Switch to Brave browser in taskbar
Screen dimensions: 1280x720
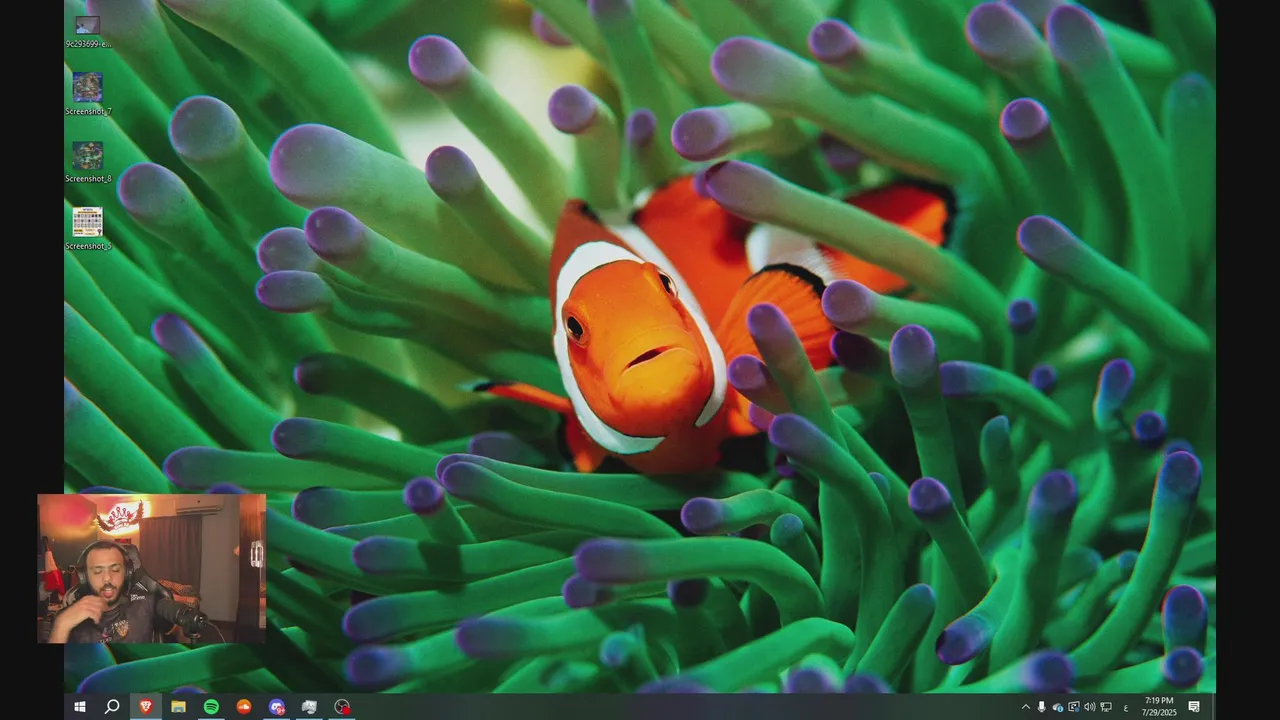146,707
